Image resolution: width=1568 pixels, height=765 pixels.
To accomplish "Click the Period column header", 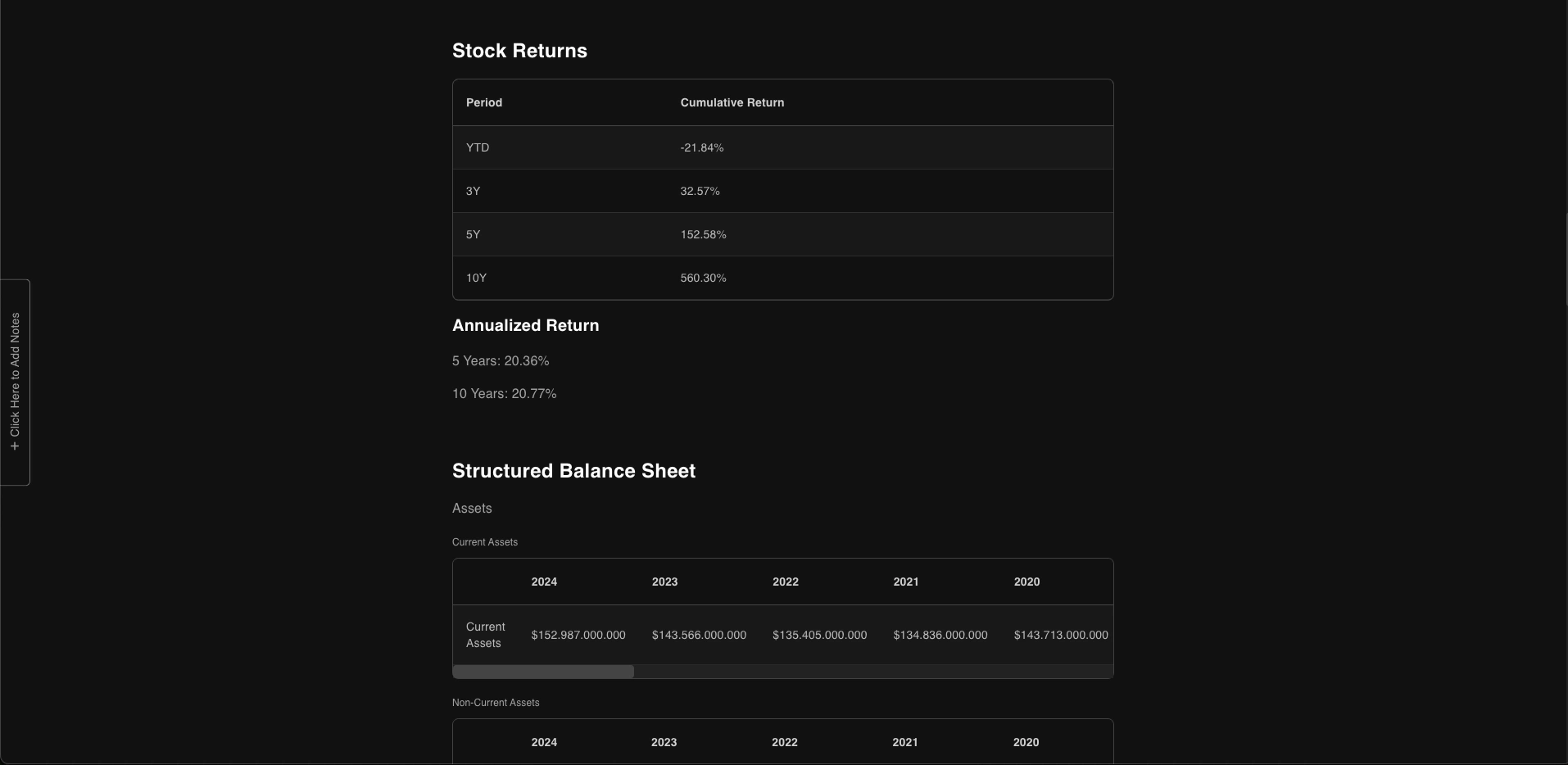I will coord(484,102).
